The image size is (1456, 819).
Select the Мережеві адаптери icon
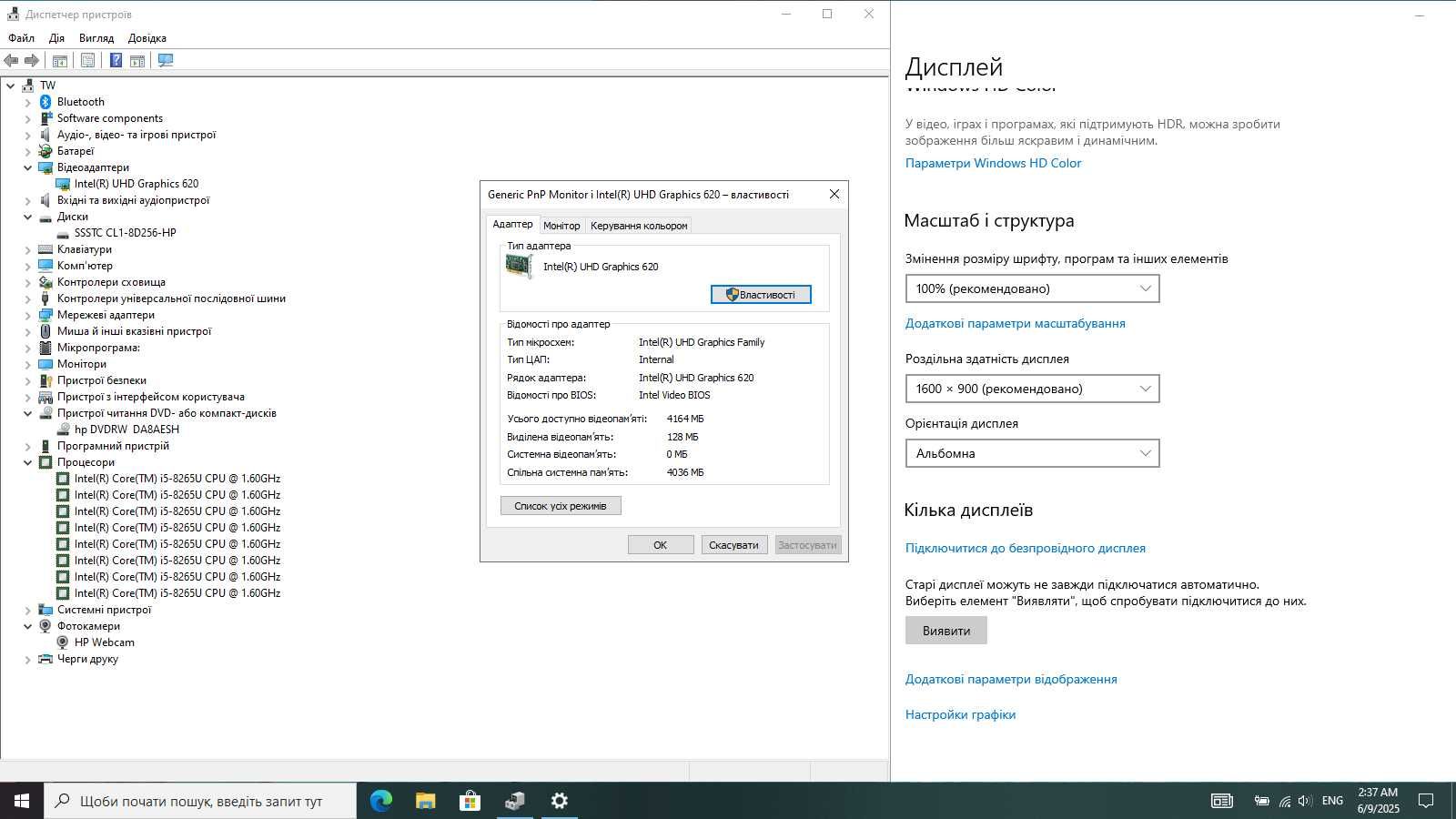45,315
